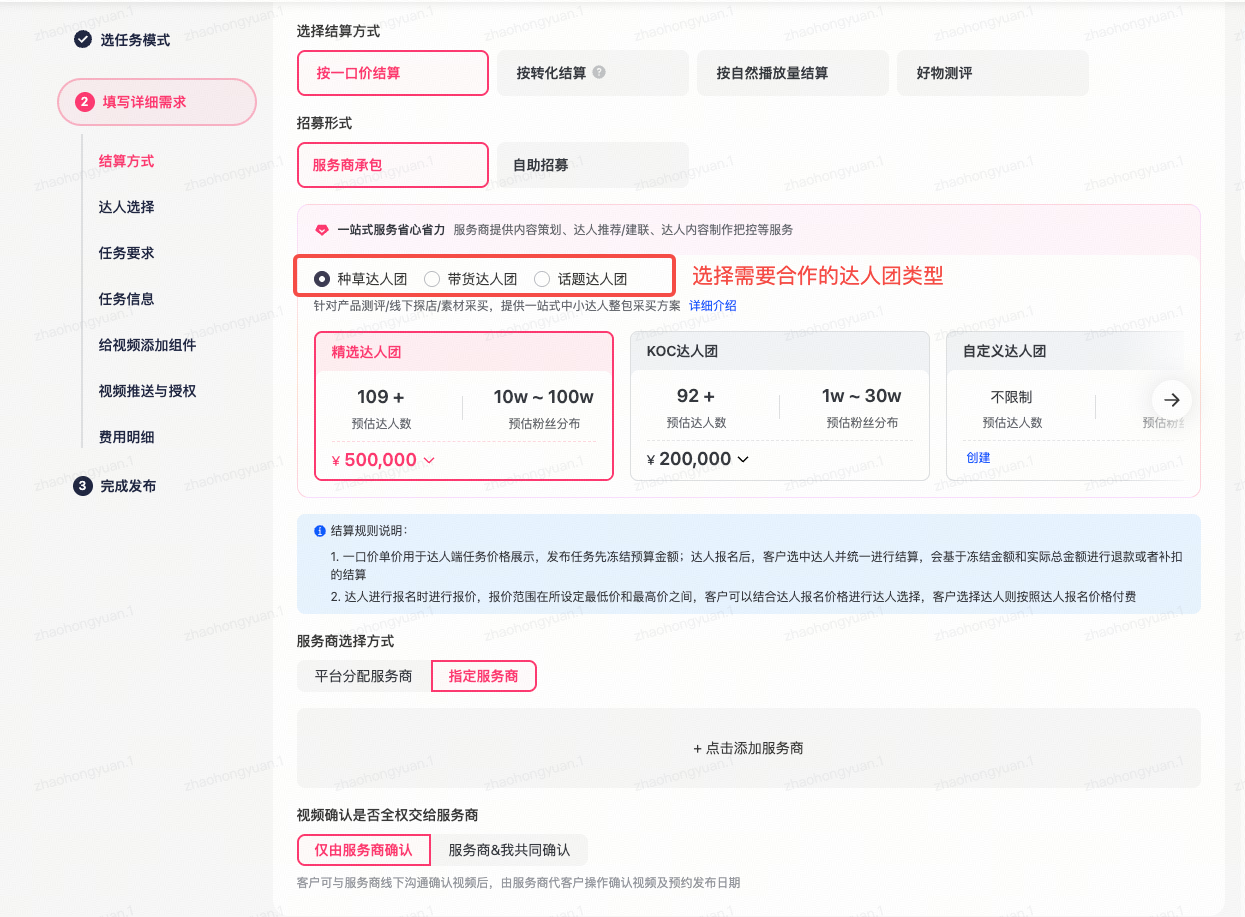
Task: Click the pink diamond icon before 一站式服务省心省力
Action: 322,230
